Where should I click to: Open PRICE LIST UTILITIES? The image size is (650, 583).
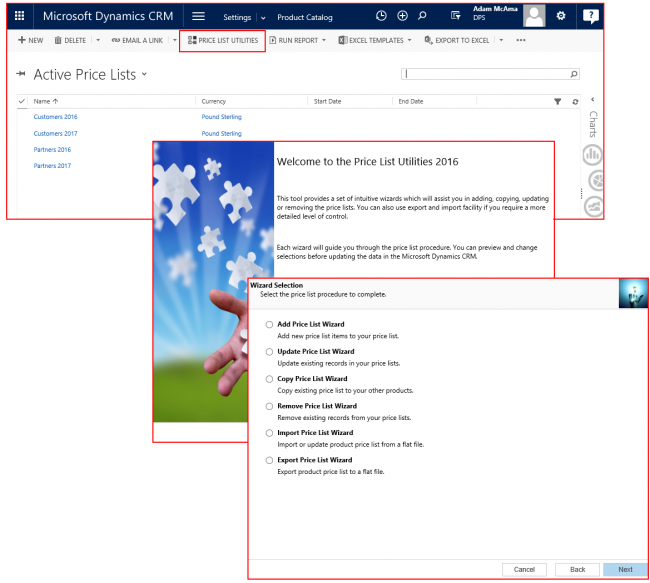click(x=223, y=40)
